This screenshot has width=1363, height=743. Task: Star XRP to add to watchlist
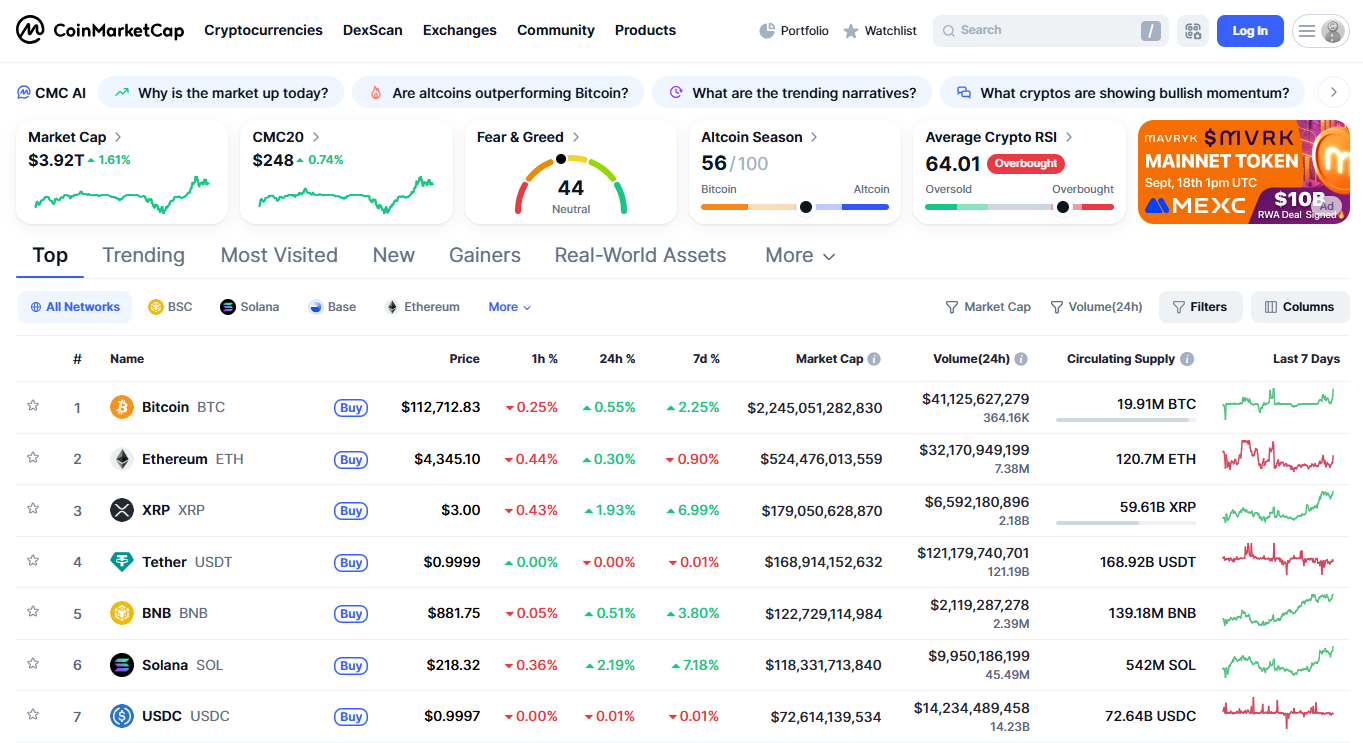pos(33,508)
